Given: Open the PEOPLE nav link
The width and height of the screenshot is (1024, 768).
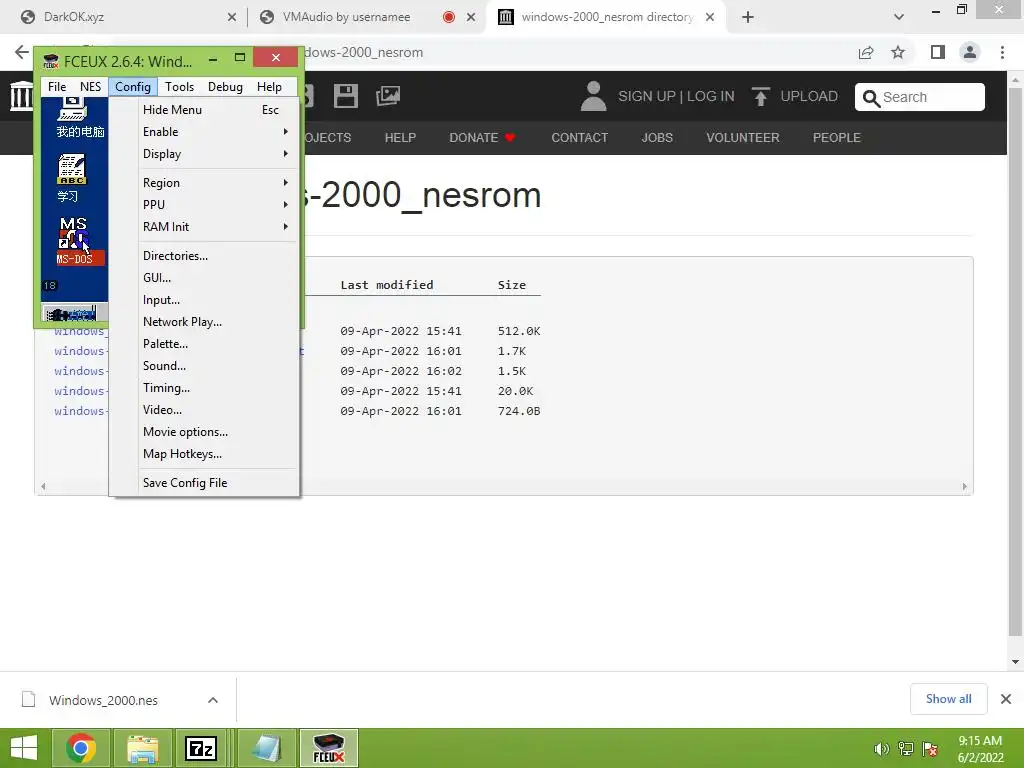Looking at the screenshot, I should click(x=837, y=138).
